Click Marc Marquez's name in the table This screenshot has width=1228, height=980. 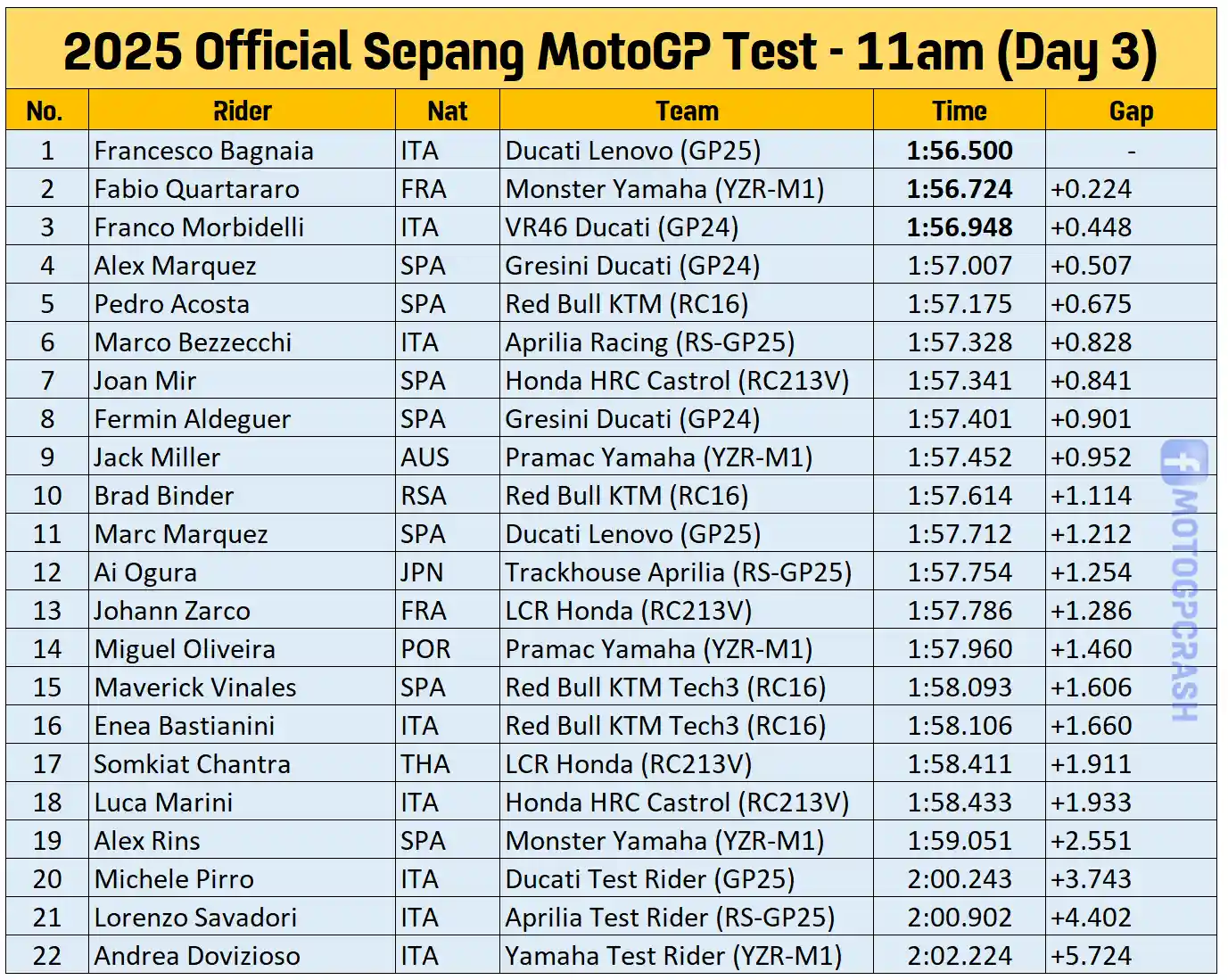(x=181, y=534)
